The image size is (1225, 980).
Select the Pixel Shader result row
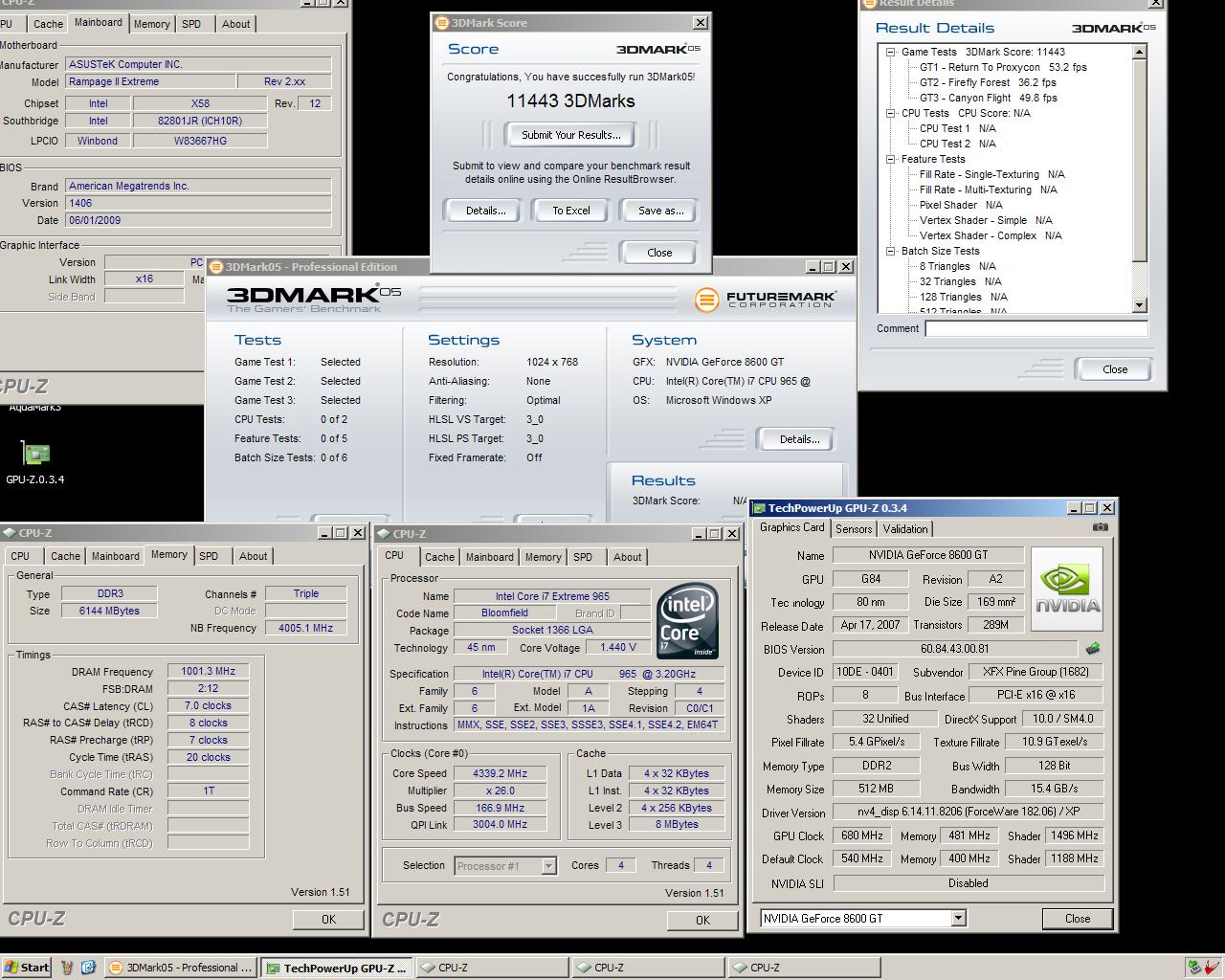pos(961,205)
